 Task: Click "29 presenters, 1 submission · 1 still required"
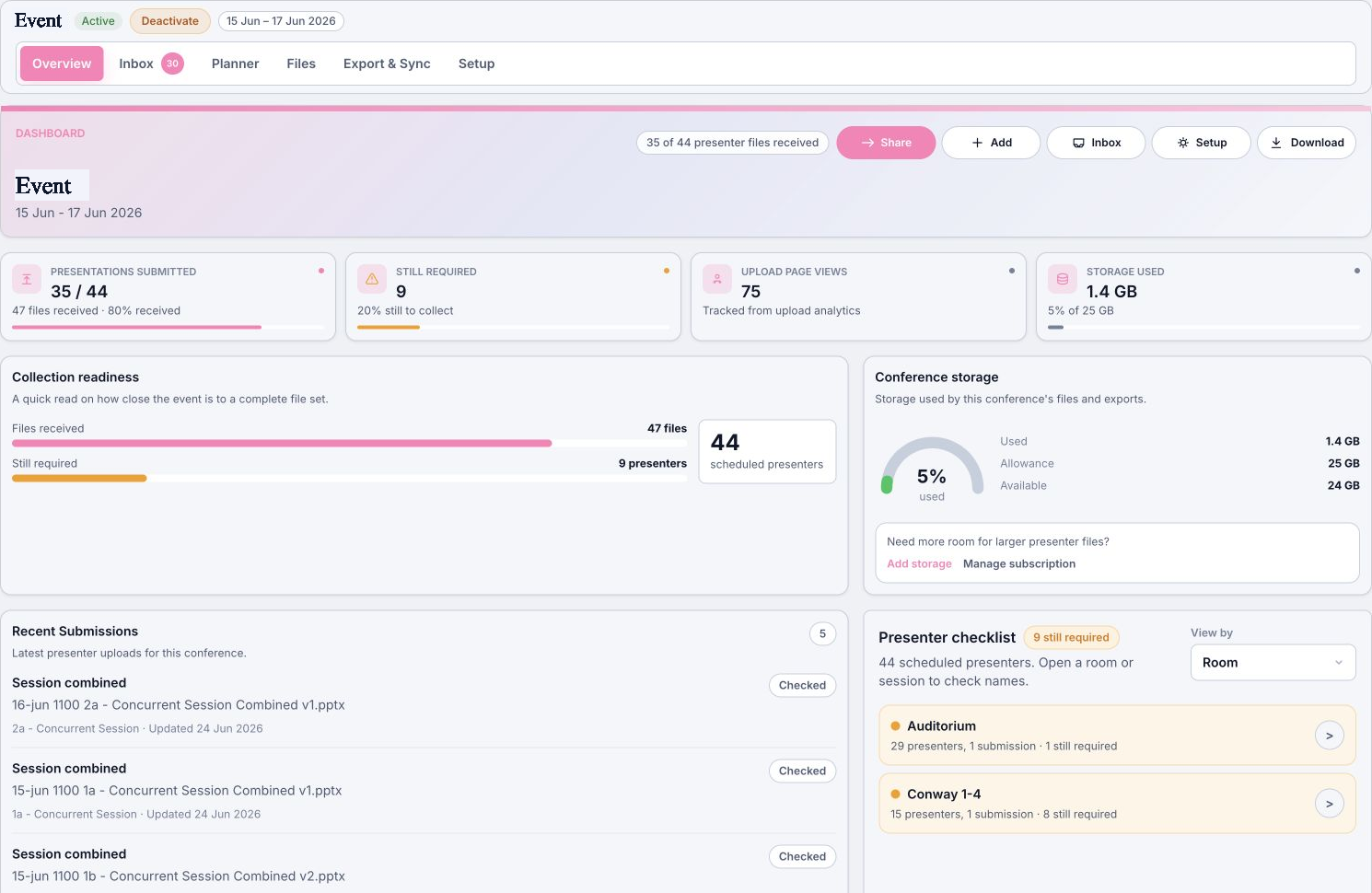click(x=1004, y=747)
